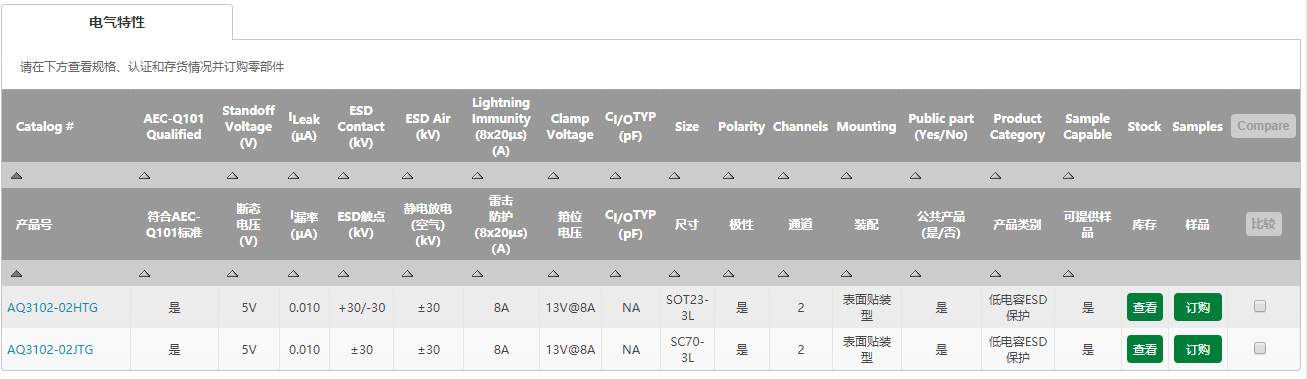This screenshot has height=379, width=1307.
Task: Select the 电气特性 tab
Action: coord(117,21)
